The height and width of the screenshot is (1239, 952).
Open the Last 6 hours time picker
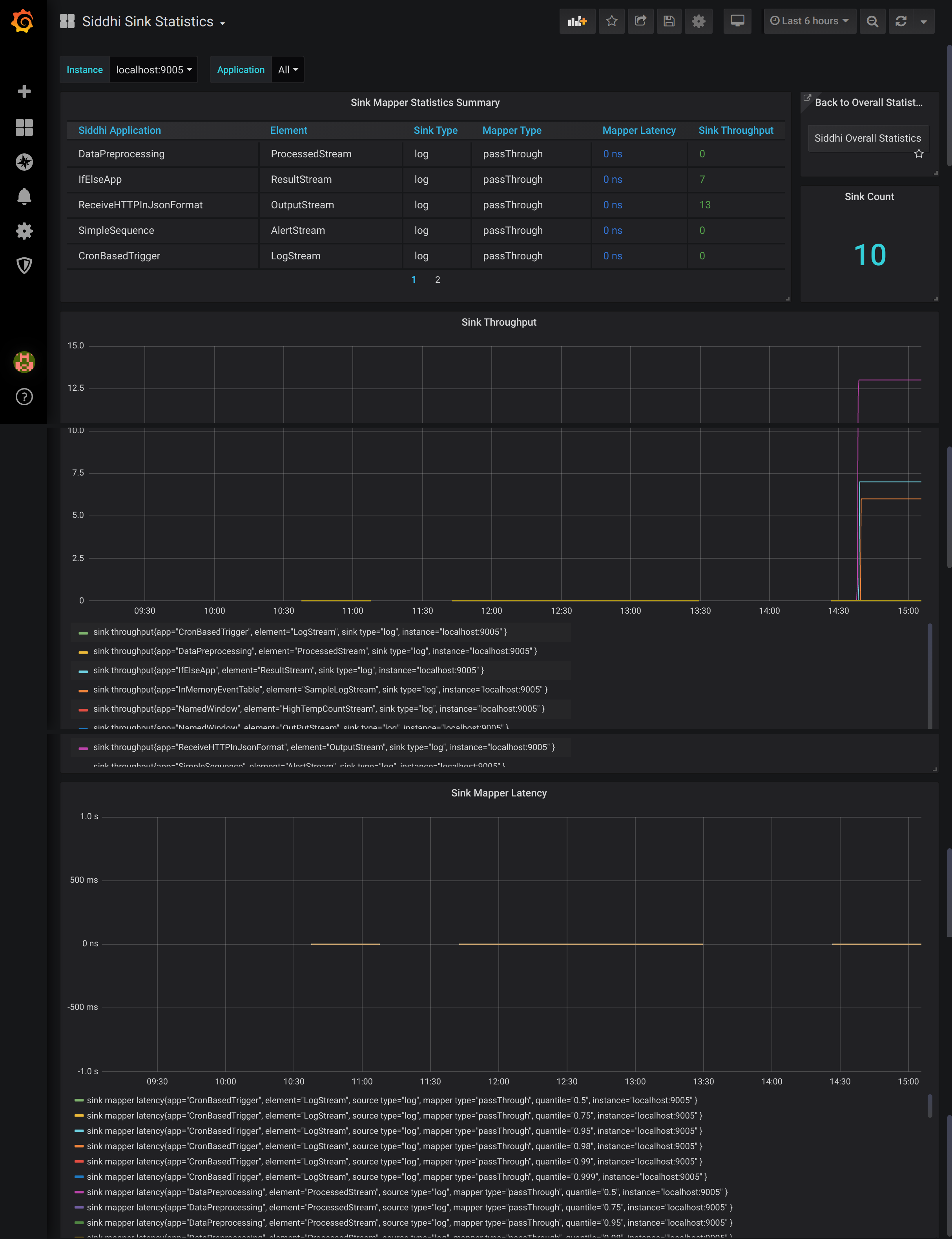pyautogui.click(x=810, y=22)
